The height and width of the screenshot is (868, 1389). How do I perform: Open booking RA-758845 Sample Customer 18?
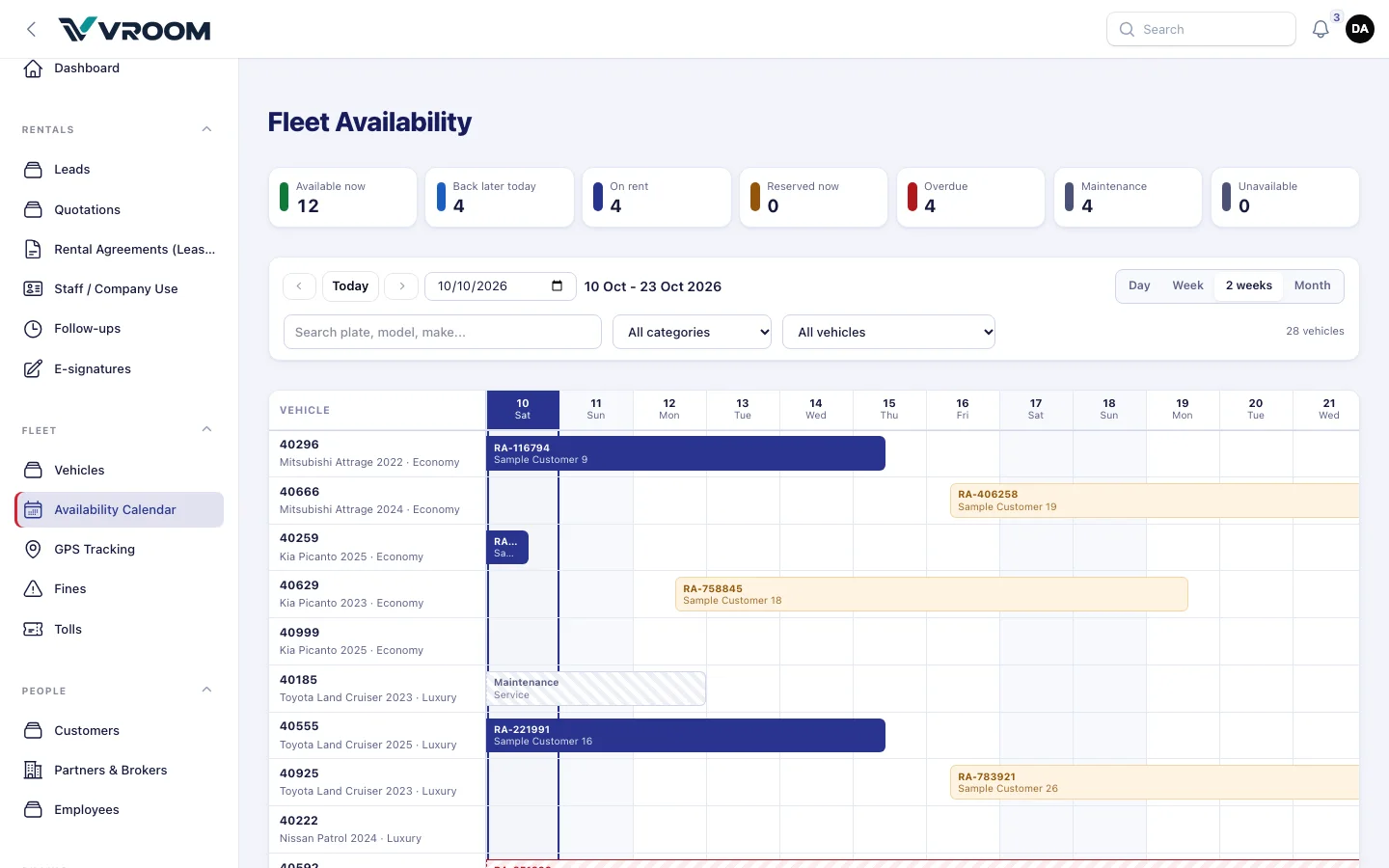point(932,594)
